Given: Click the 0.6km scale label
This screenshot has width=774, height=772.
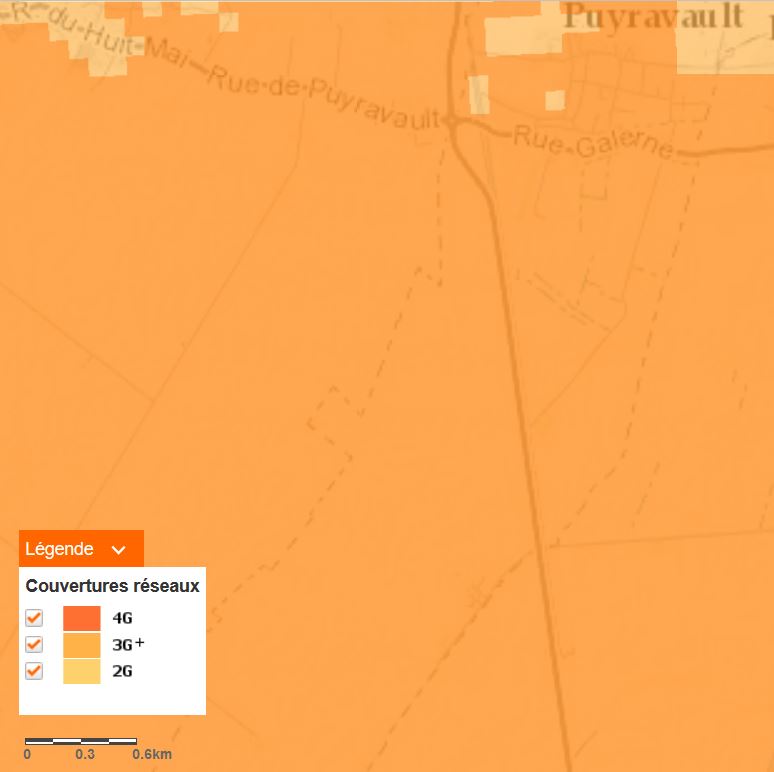Looking at the screenshot, I should (152, 755).
